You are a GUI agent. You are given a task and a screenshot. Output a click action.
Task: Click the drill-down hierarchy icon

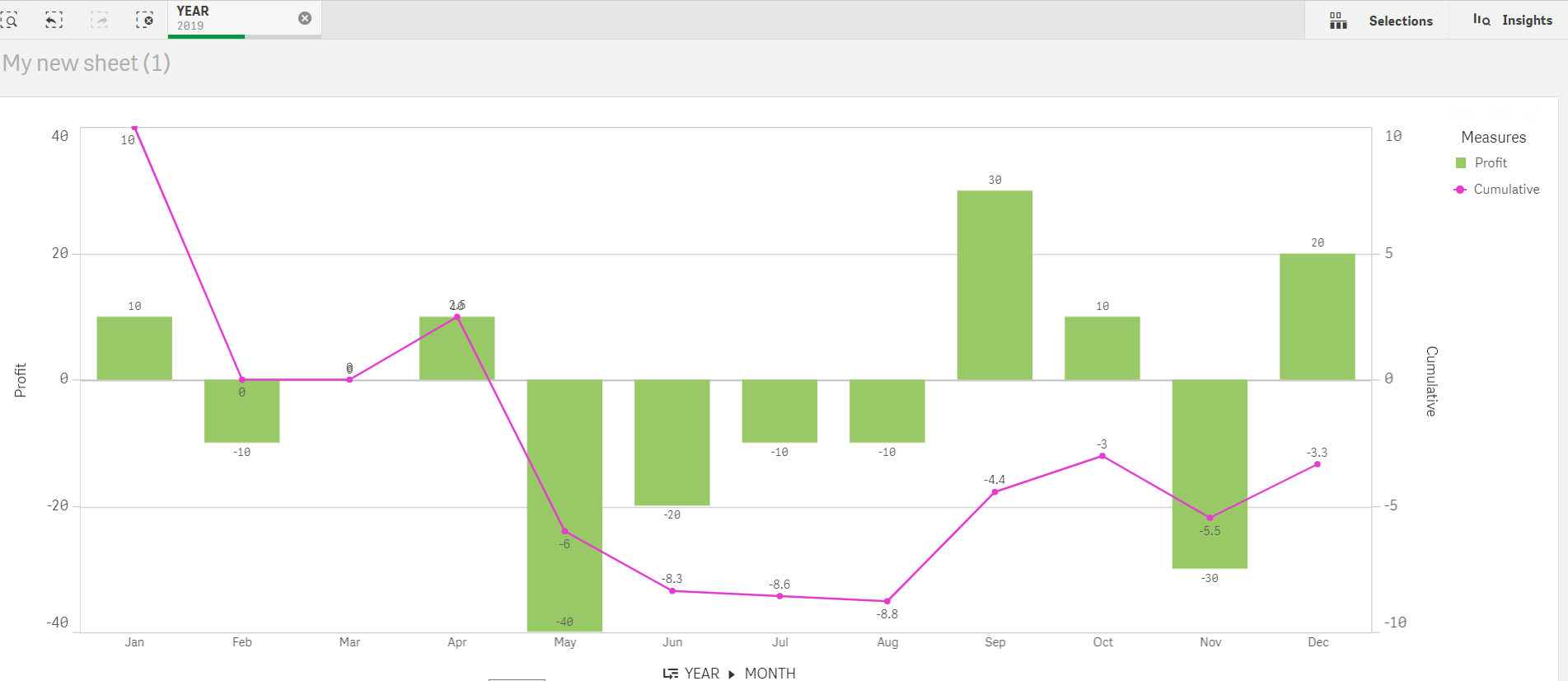(671, 674)
